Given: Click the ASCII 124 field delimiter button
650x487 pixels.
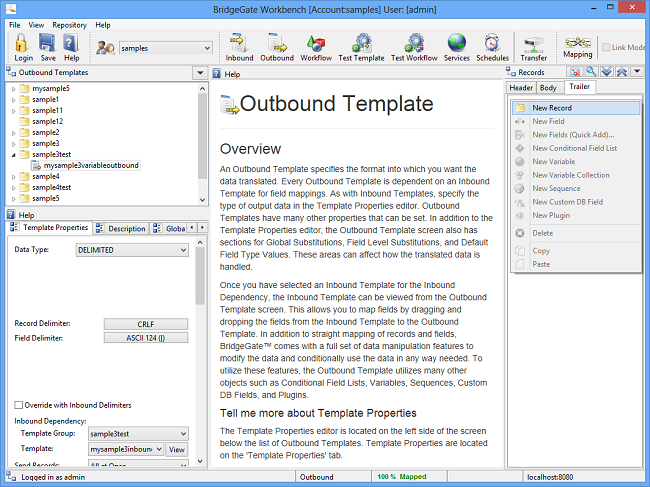Looking at the screenshot, I should tap(146, 338).
